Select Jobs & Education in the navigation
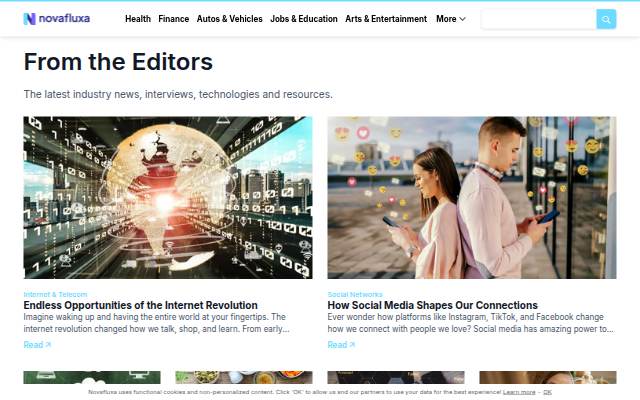The image size is (640, 400). pyautogui.click(x=304, y=19)
